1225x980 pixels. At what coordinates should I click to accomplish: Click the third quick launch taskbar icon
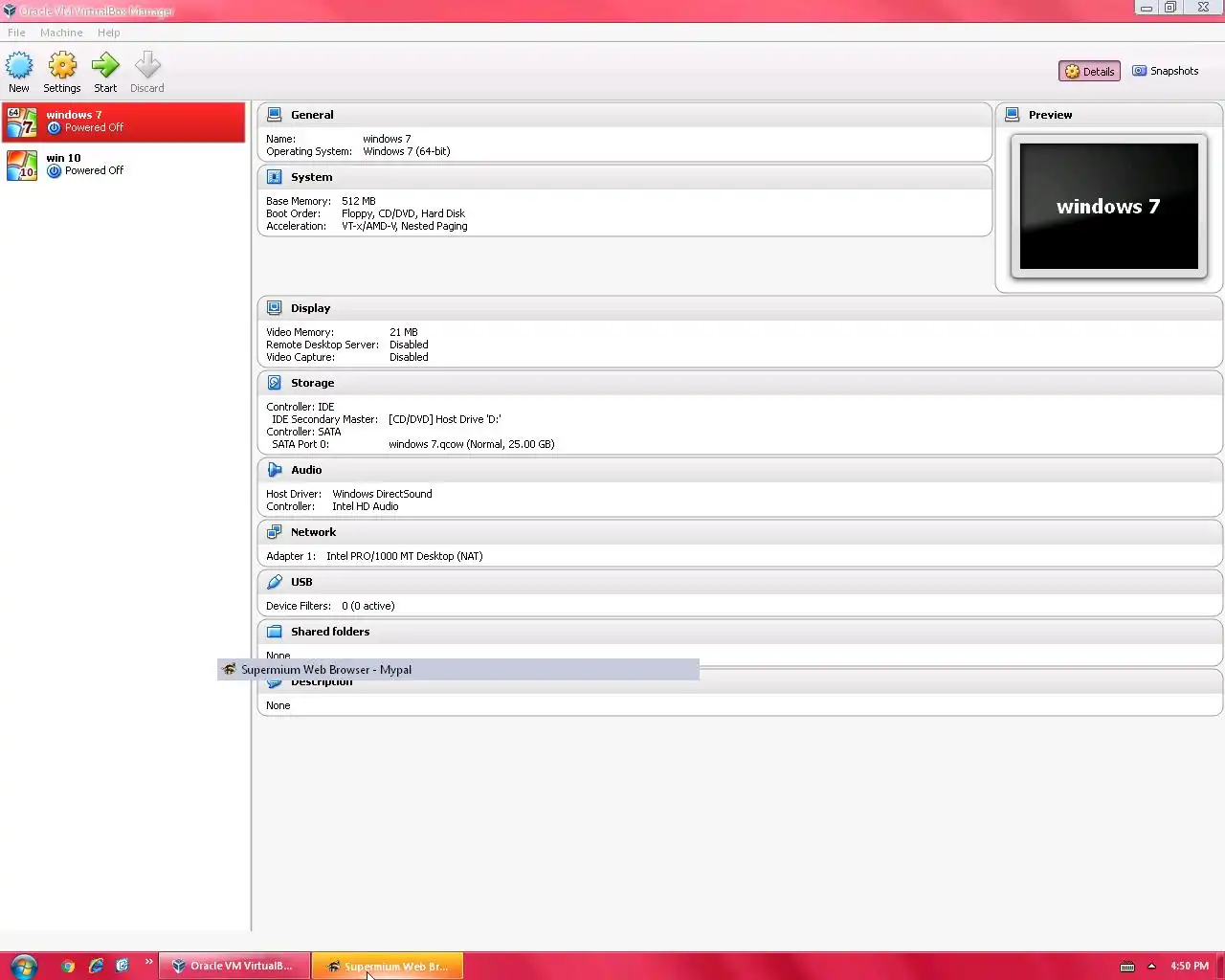(x=122, y=966)
